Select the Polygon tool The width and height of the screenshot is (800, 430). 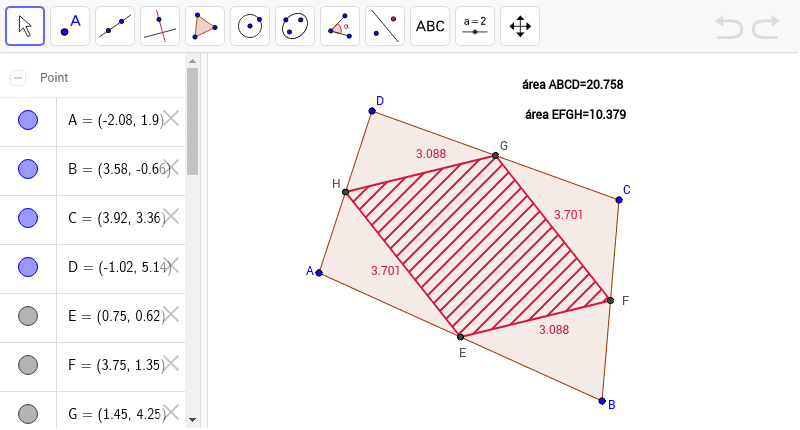[205, 26]
